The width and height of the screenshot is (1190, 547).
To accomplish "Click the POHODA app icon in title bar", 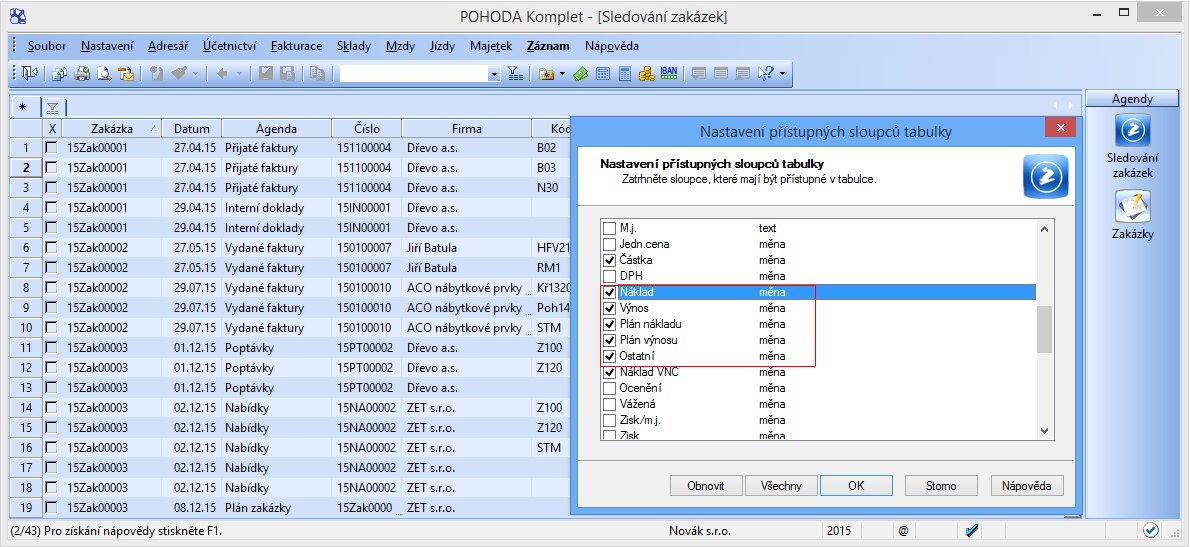I will (17, 15).
